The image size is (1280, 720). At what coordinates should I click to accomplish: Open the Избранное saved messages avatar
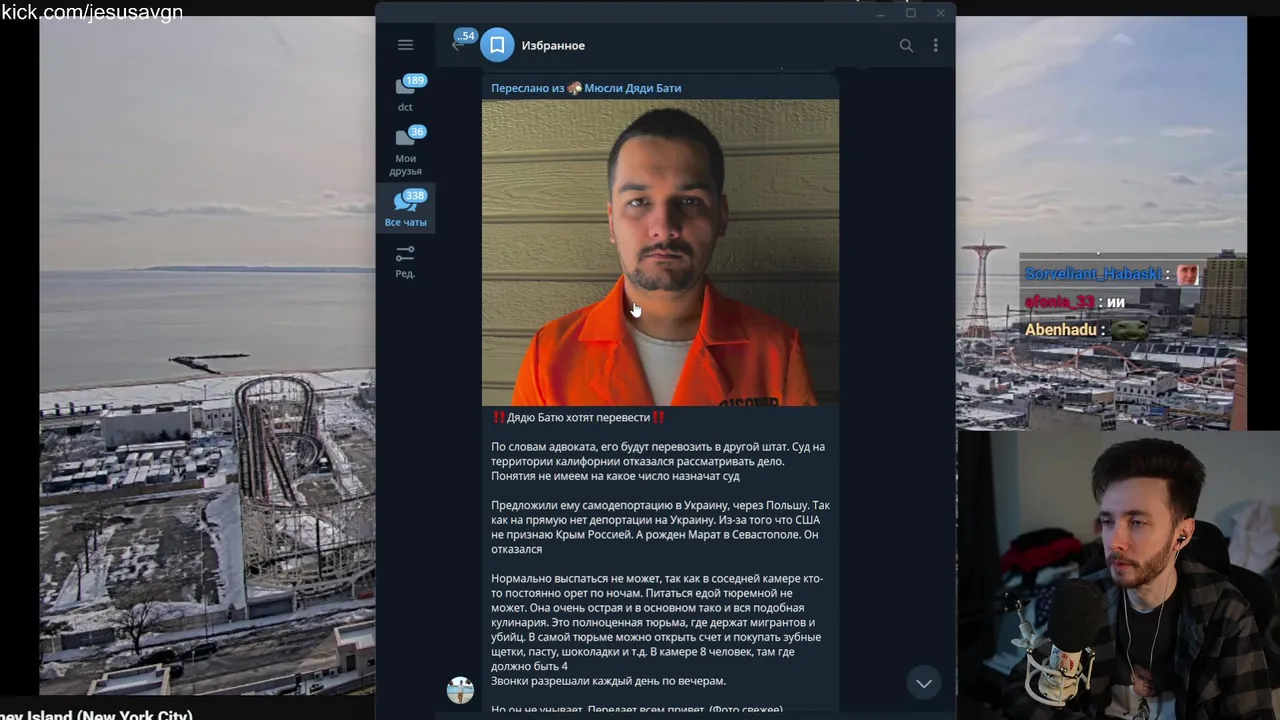point(497,45)
